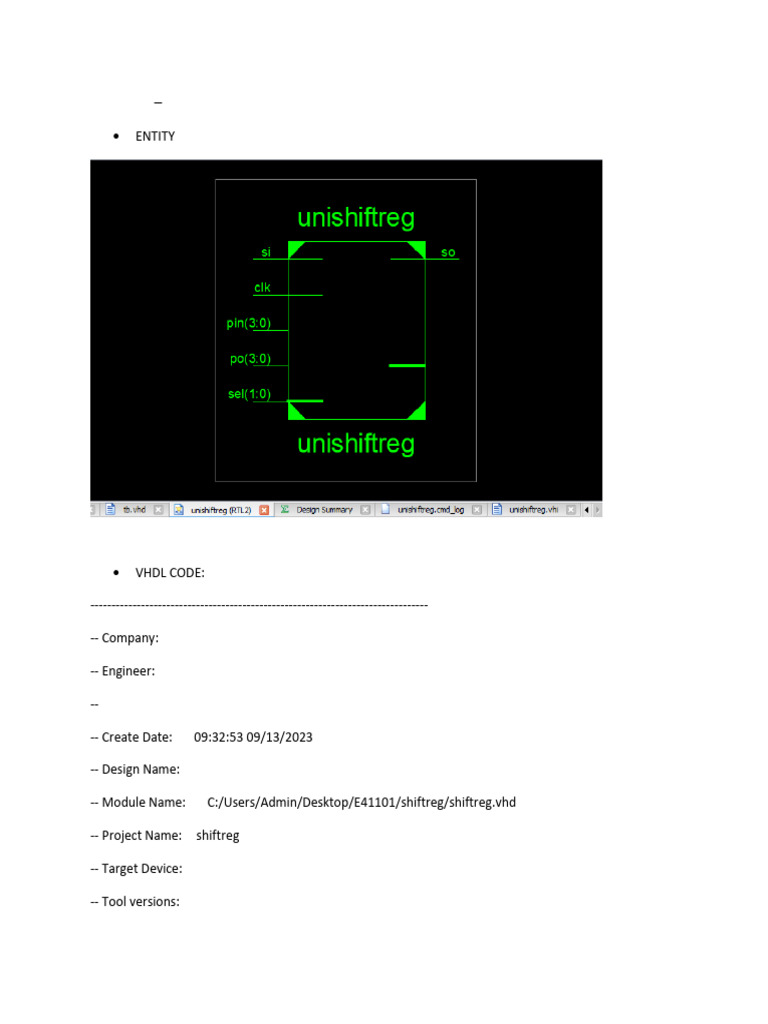Image resolution: width=768 pixels, height=1024 pixels.
Task: Select the bottom unishiftreg block label
Action: click(356, 443)
